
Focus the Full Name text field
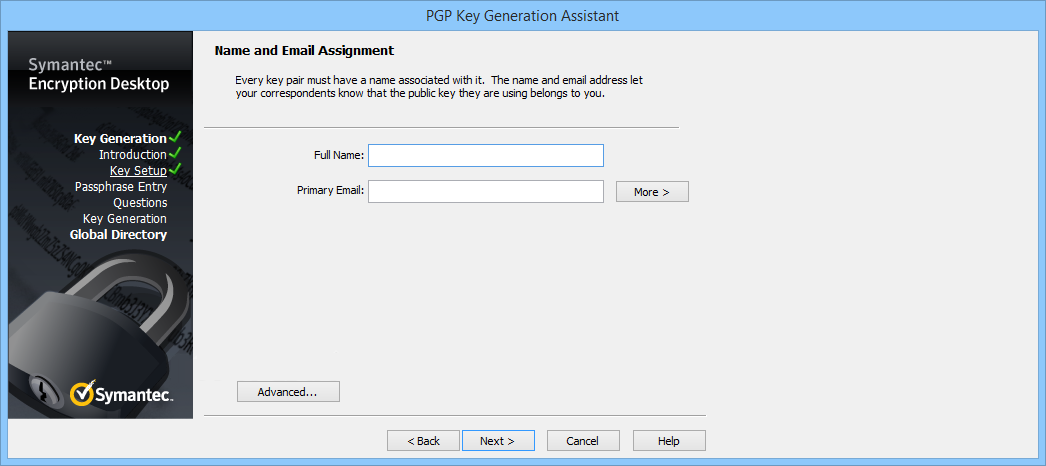pos(485,155)
